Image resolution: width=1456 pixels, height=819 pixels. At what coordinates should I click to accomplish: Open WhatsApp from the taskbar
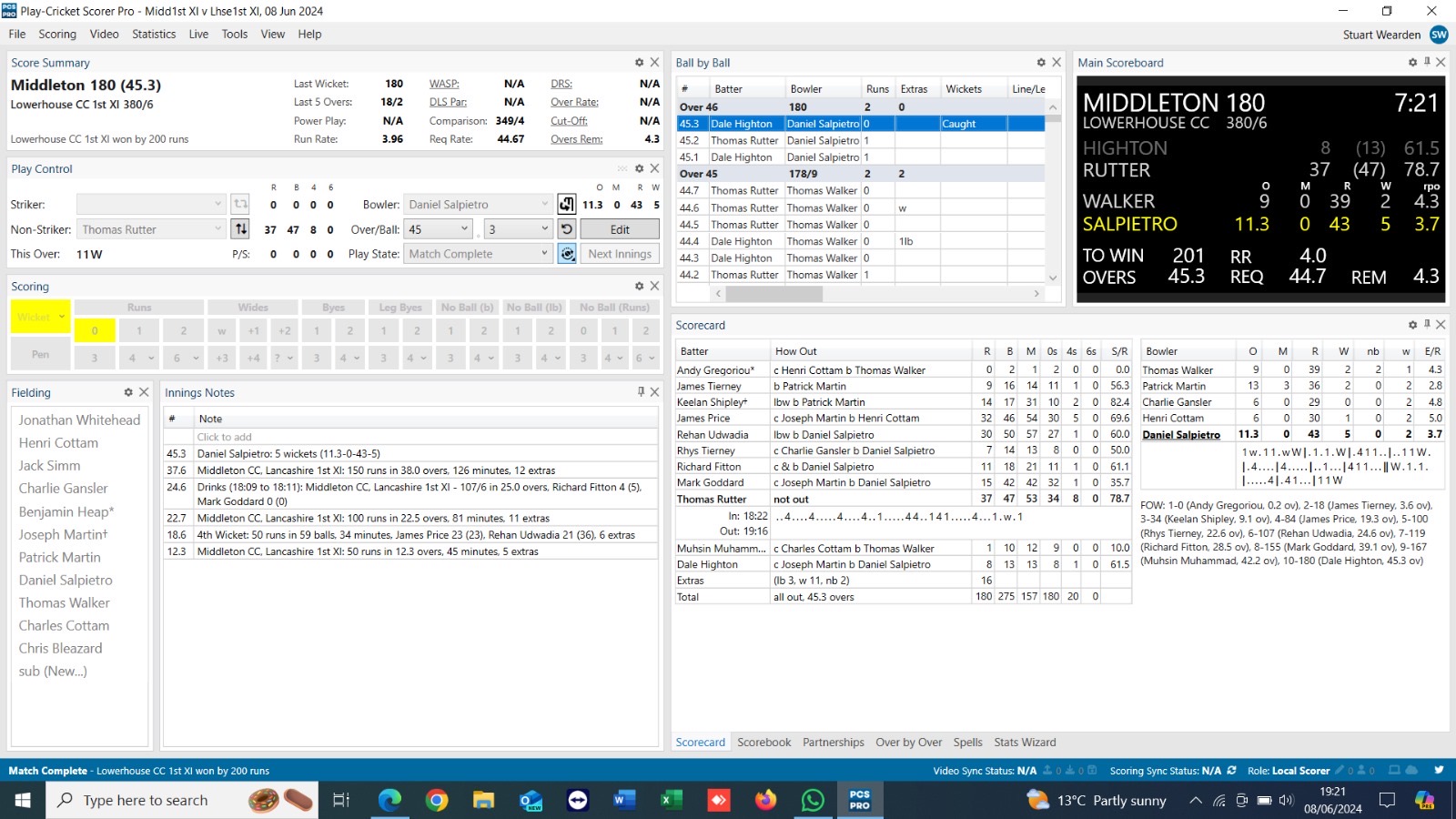coord(812,800)
